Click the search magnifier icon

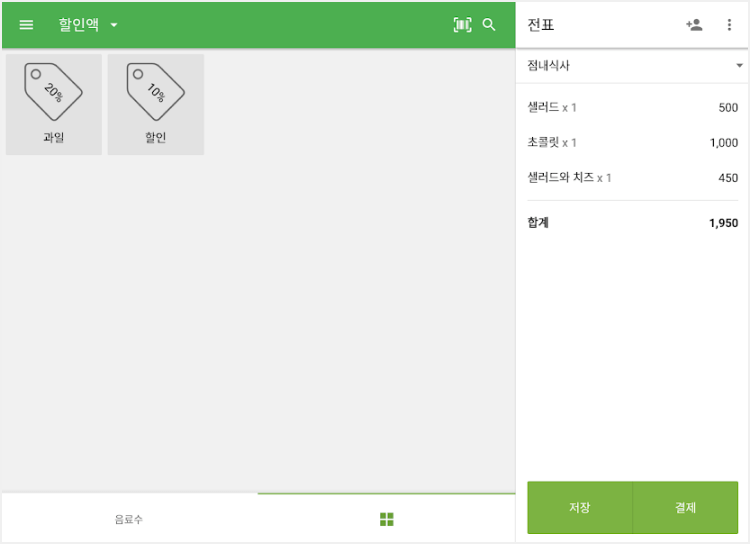489,25
